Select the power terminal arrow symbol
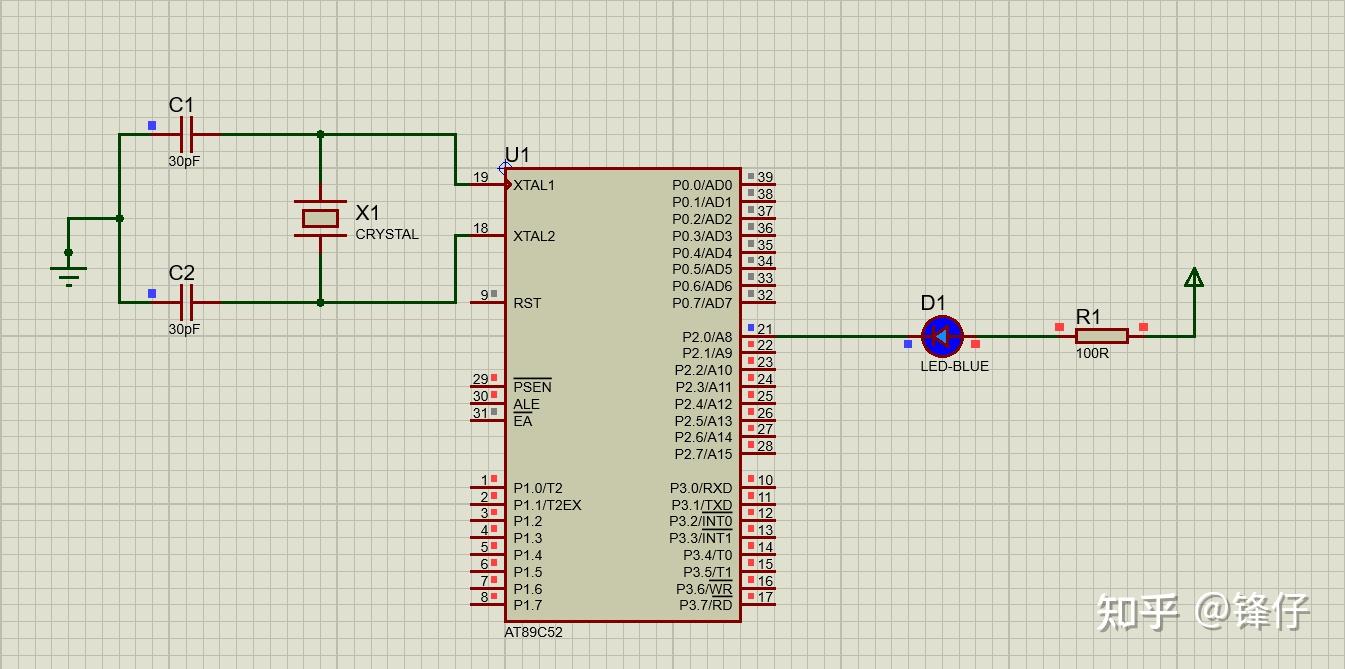Viewport: 1345px width, 669px height. click(1193, 277)
